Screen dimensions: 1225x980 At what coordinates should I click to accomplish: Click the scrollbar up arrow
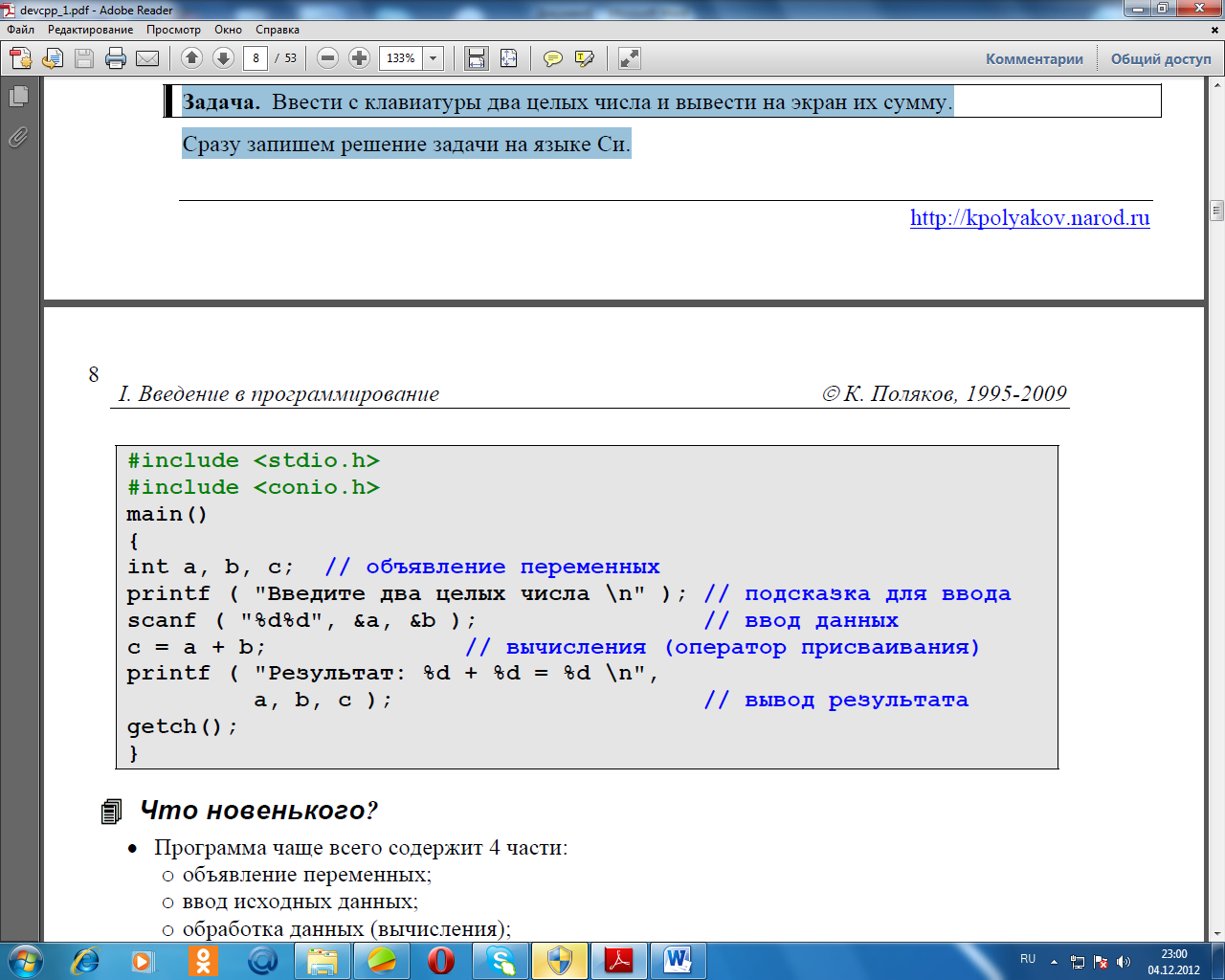click(1216, 85)
